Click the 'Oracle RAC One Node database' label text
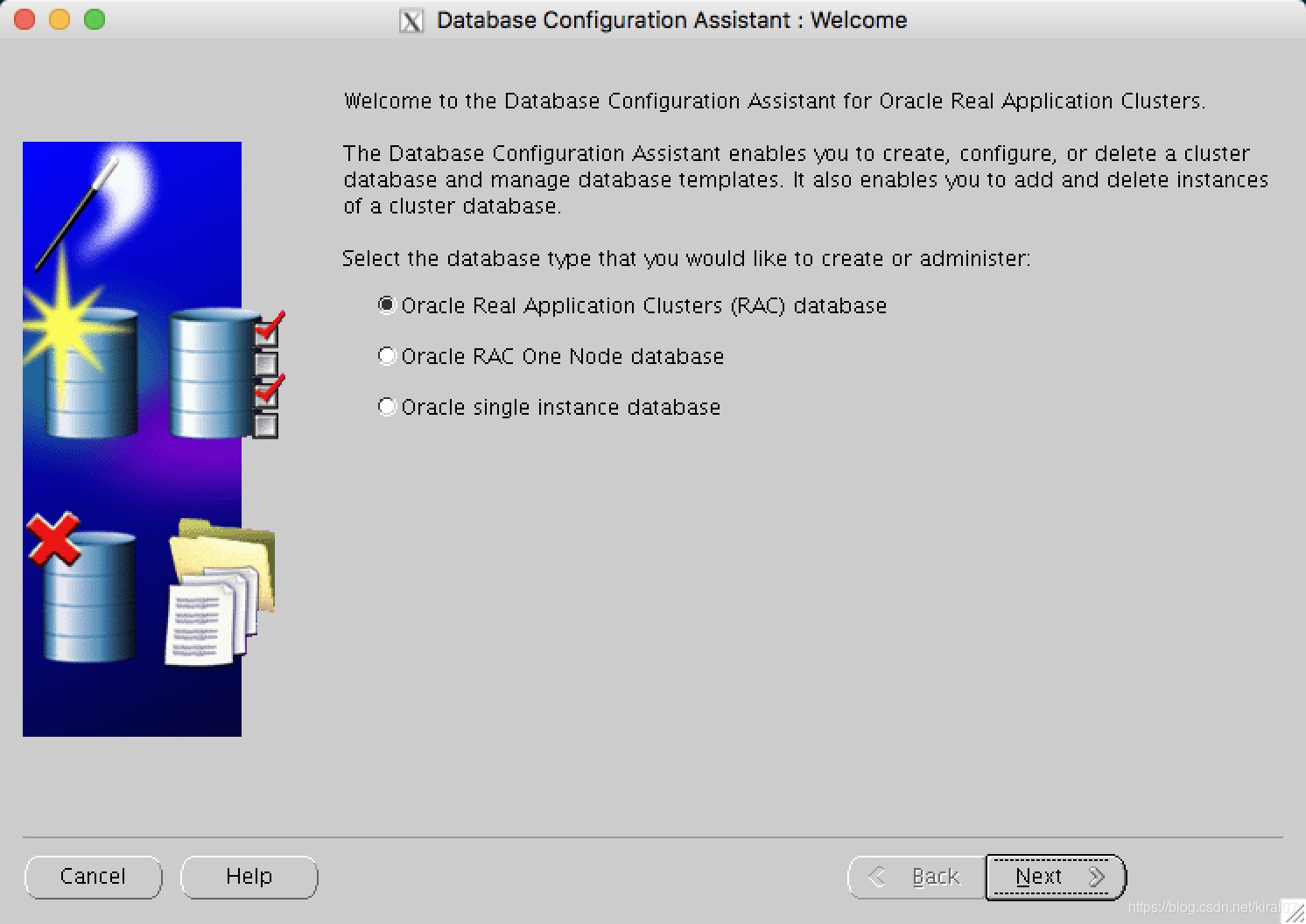The height and width of the screenshot is (924, 1306). pyautogui.click(x=563, y=356)
